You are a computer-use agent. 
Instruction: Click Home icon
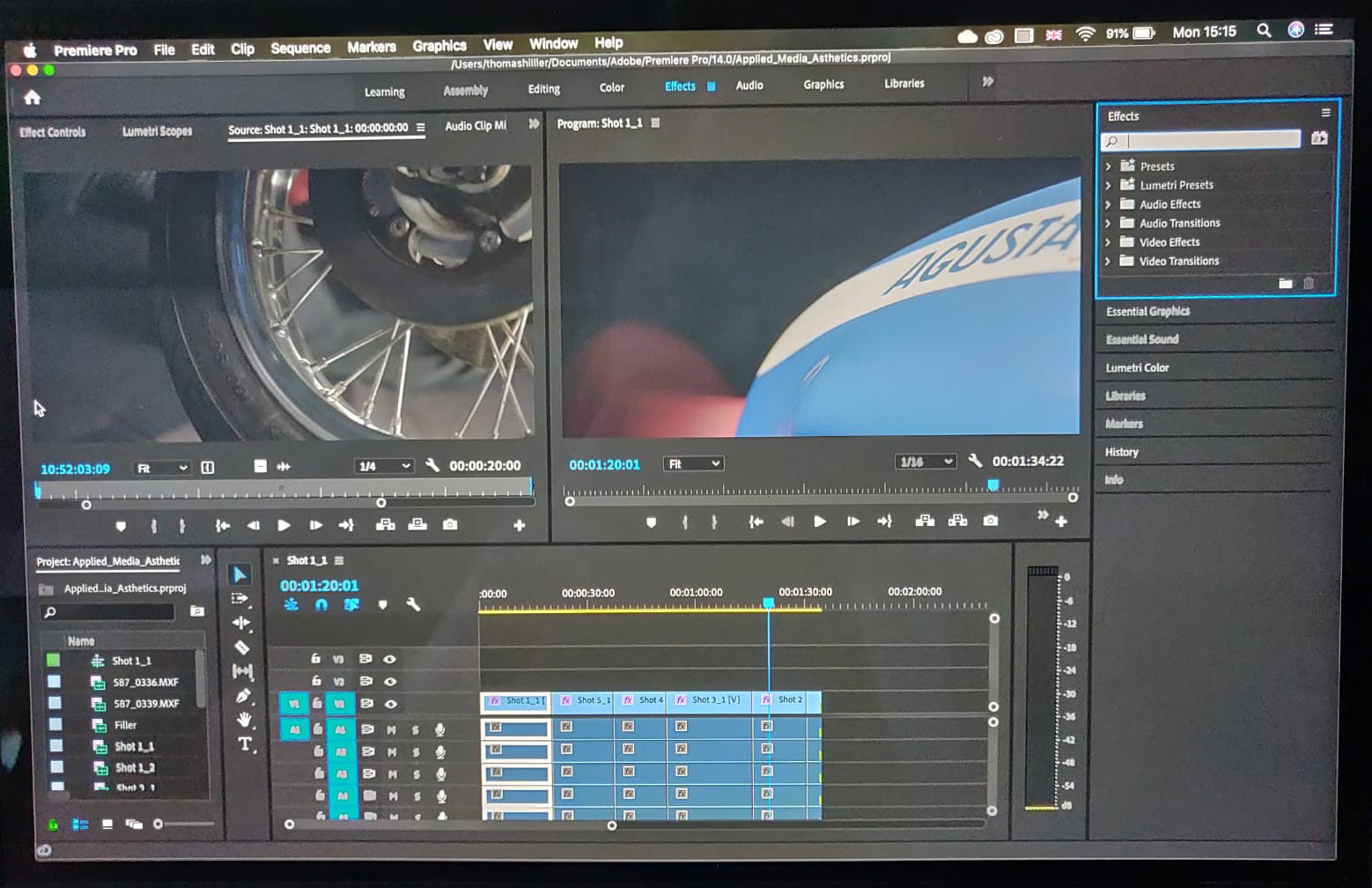[33, 97]
